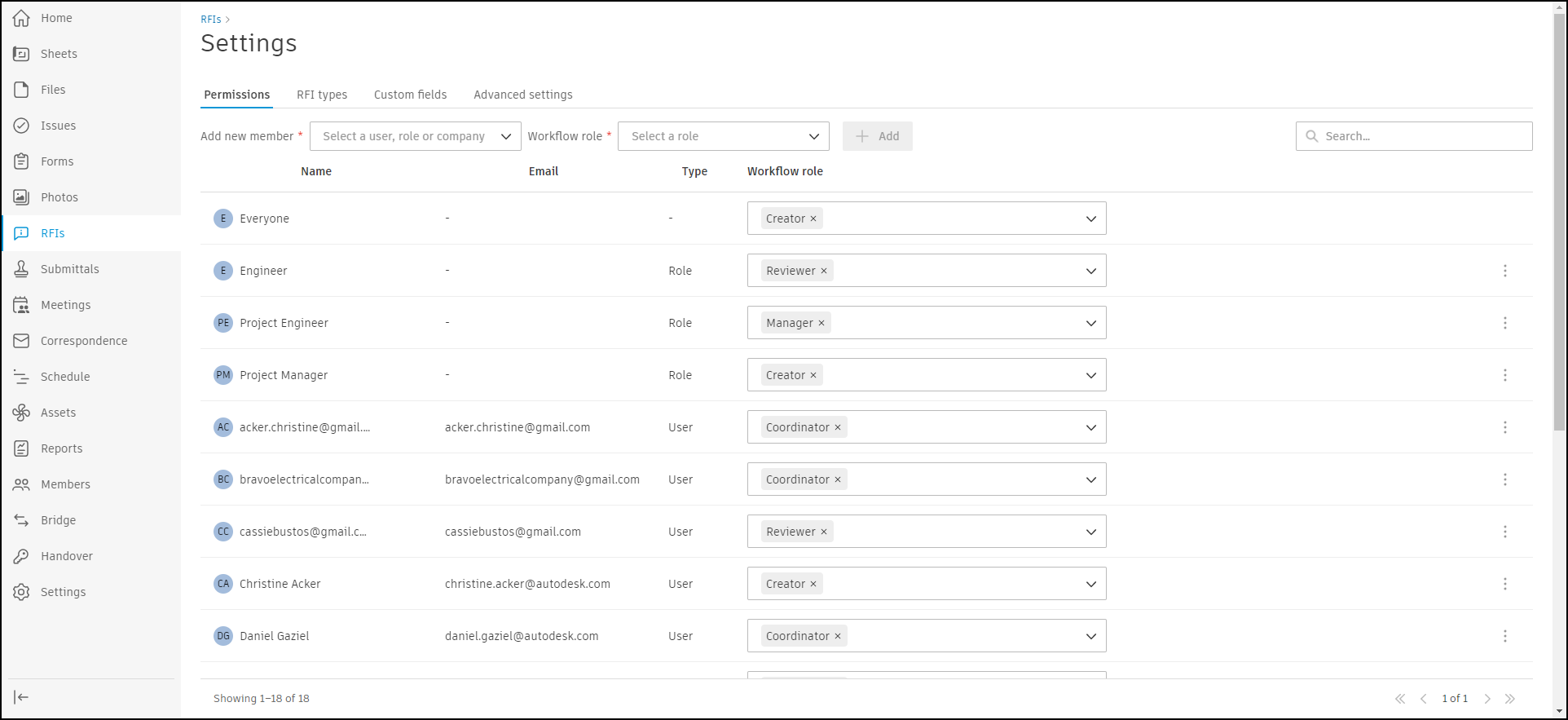Remove Creator tag from Everyone row
Viewport: 1568px width, 720px height.
click(x=813, y=219)
